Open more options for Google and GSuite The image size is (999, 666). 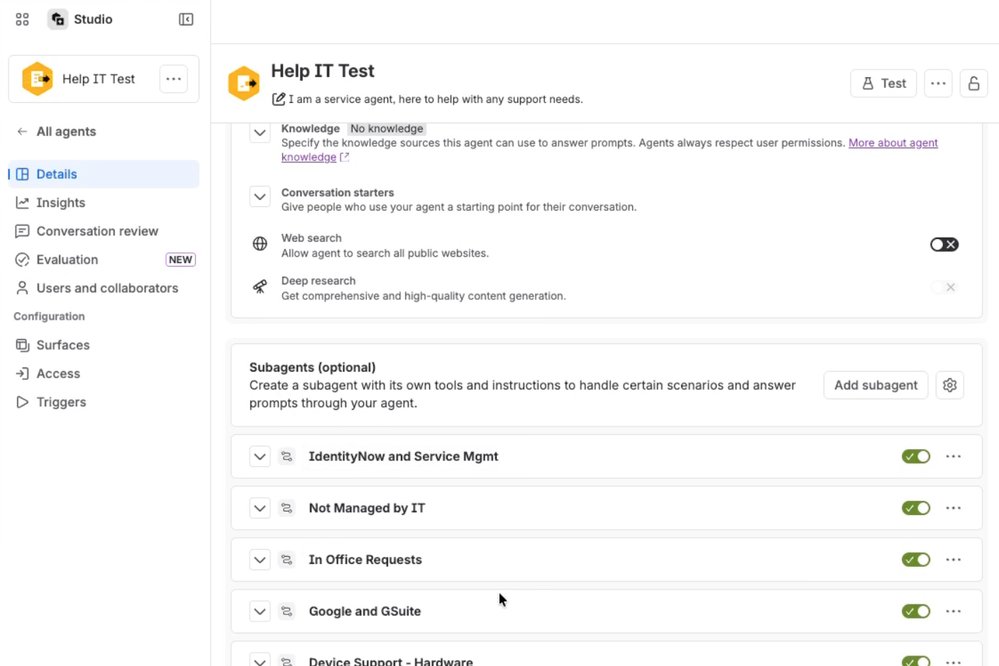point(953,611)
